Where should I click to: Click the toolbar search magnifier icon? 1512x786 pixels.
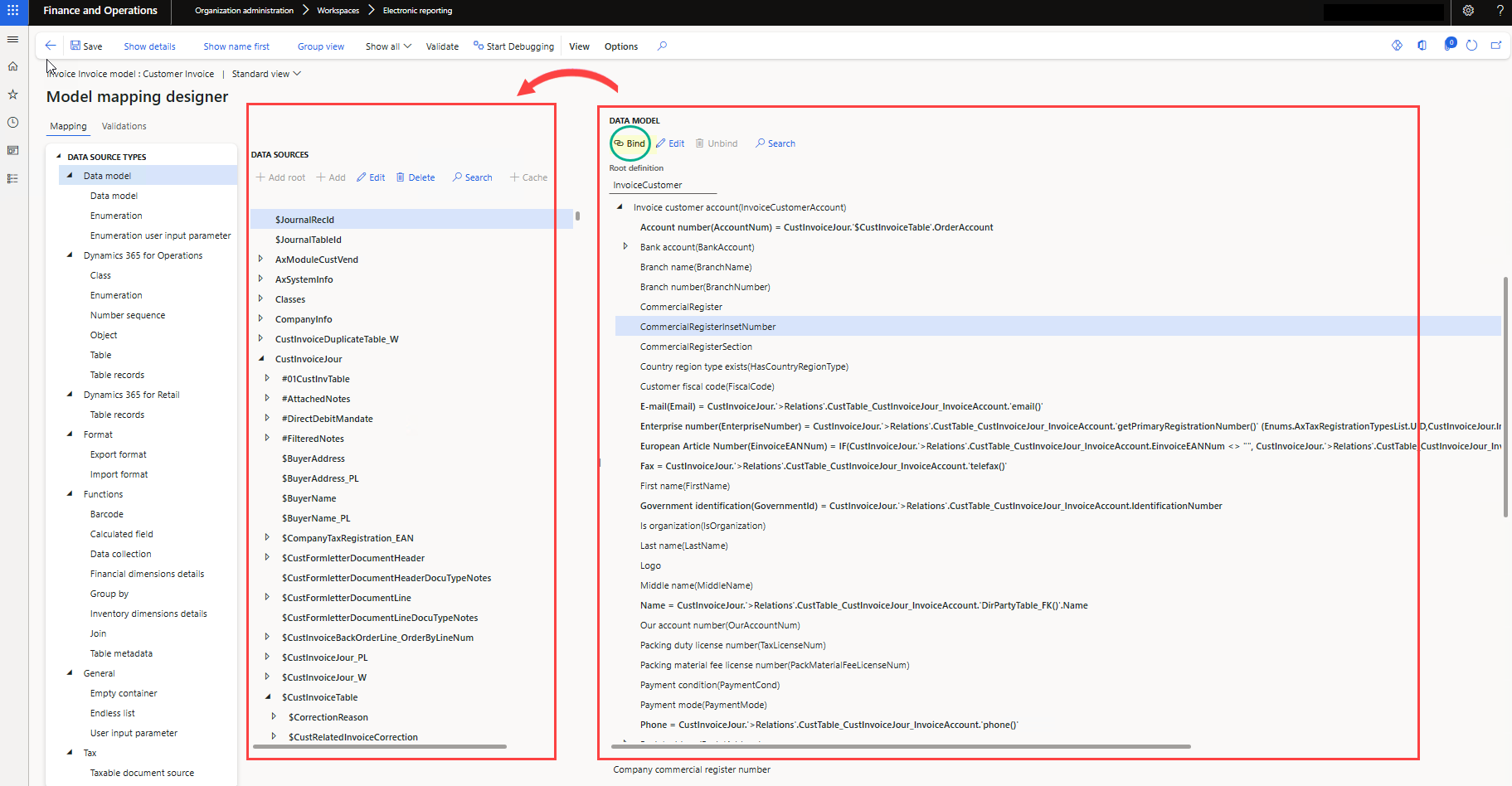coord(662,46)
